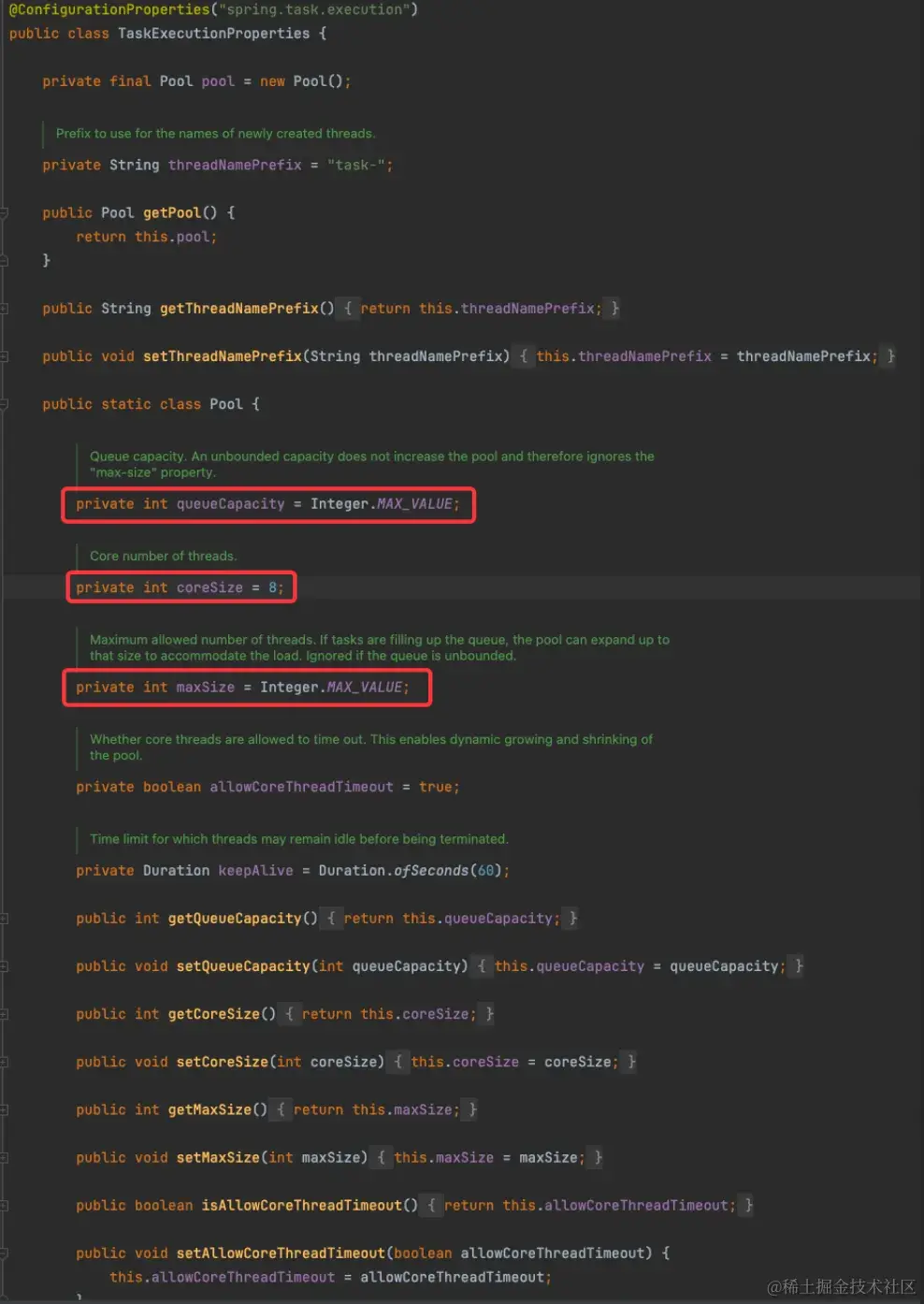Click the 'true' value of allowCoreThreadTimeout
The image size is (924, 1304).
point(435,788)
